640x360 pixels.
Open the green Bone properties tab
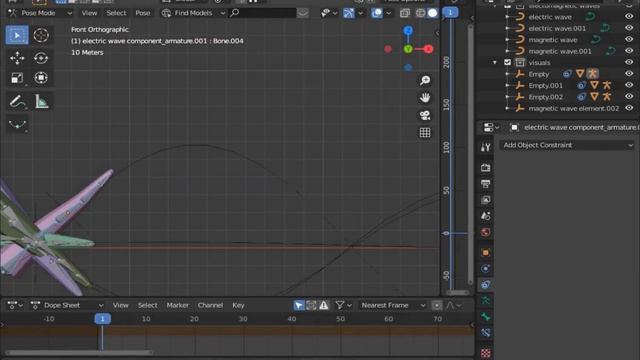[485, 317]
